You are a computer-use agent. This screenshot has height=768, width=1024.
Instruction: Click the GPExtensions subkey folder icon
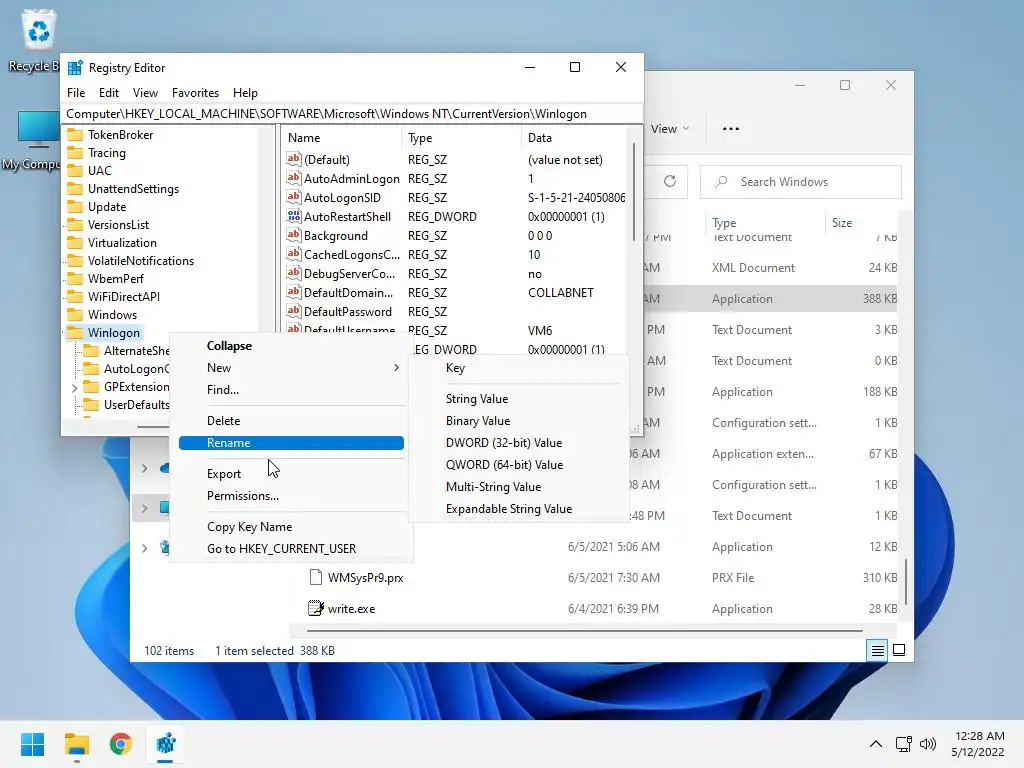[x=91, y=387]
